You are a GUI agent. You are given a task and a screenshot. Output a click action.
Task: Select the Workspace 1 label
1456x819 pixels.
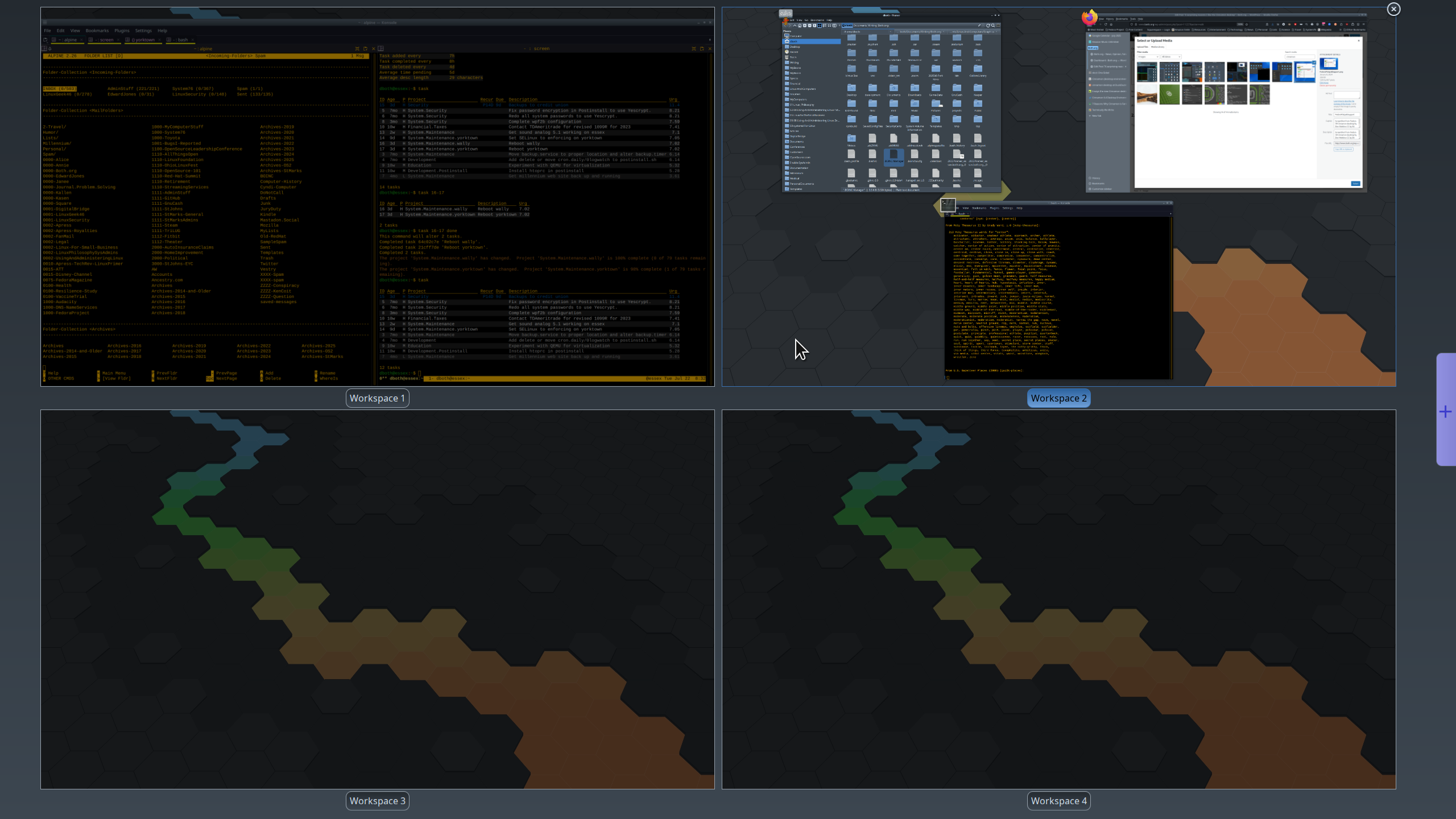point(378,398)
